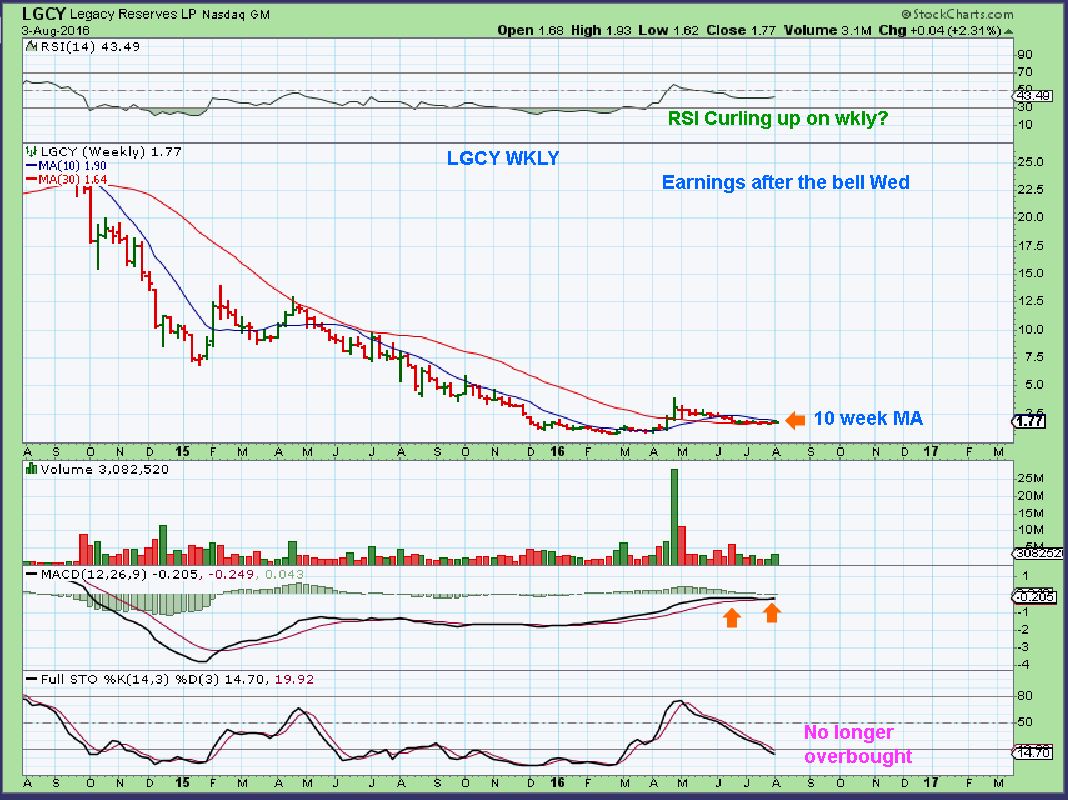Viewport: 1068px width, 800px height.
Task: Click the 25.0 price axis label
Action: [x=1031, y=162]
